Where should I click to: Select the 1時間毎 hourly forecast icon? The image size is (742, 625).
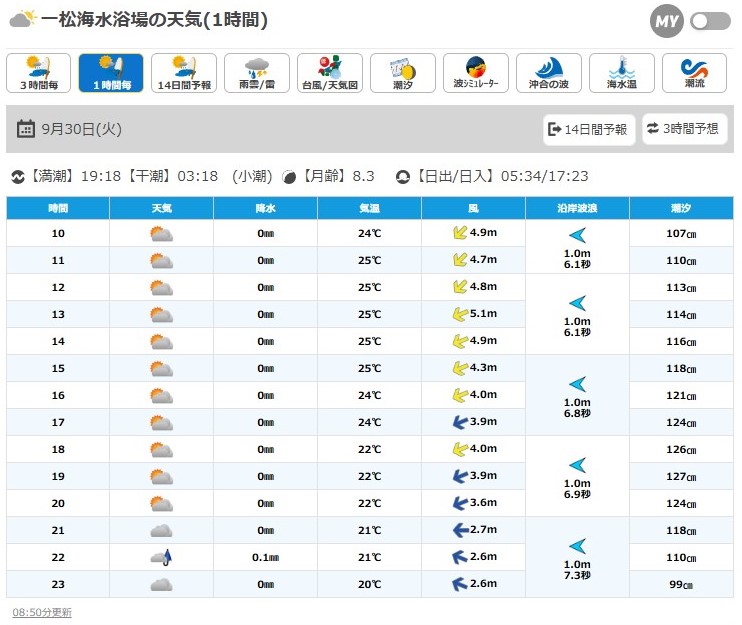click(x=111, y=73)
